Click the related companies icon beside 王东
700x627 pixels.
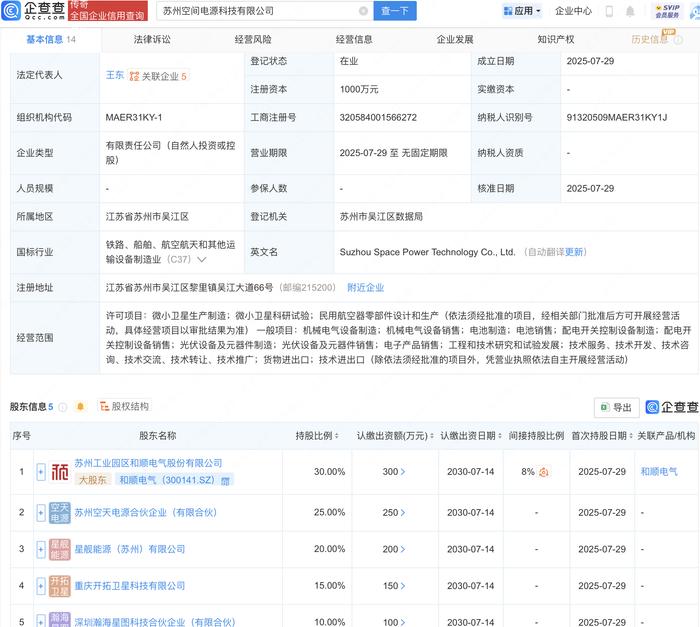tap(134, 76)
